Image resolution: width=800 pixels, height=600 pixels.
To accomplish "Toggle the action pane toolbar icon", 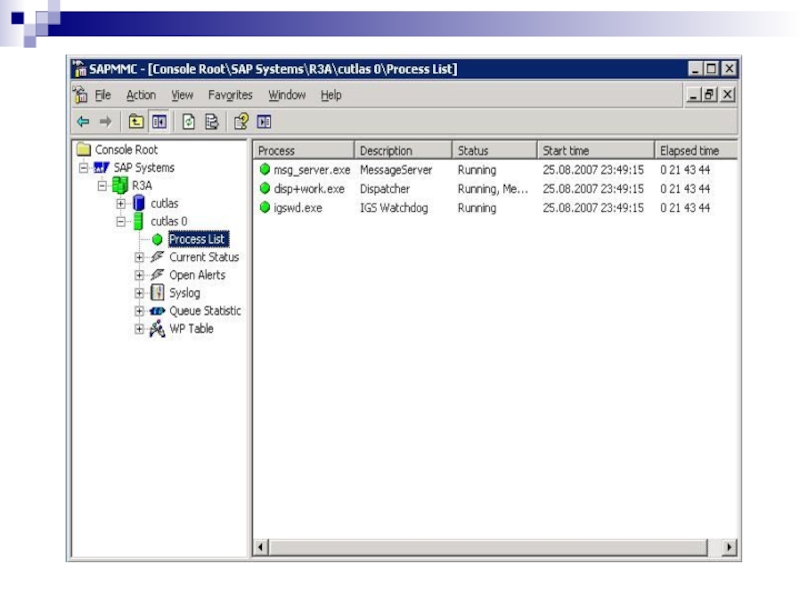I will tap(264, 121).
